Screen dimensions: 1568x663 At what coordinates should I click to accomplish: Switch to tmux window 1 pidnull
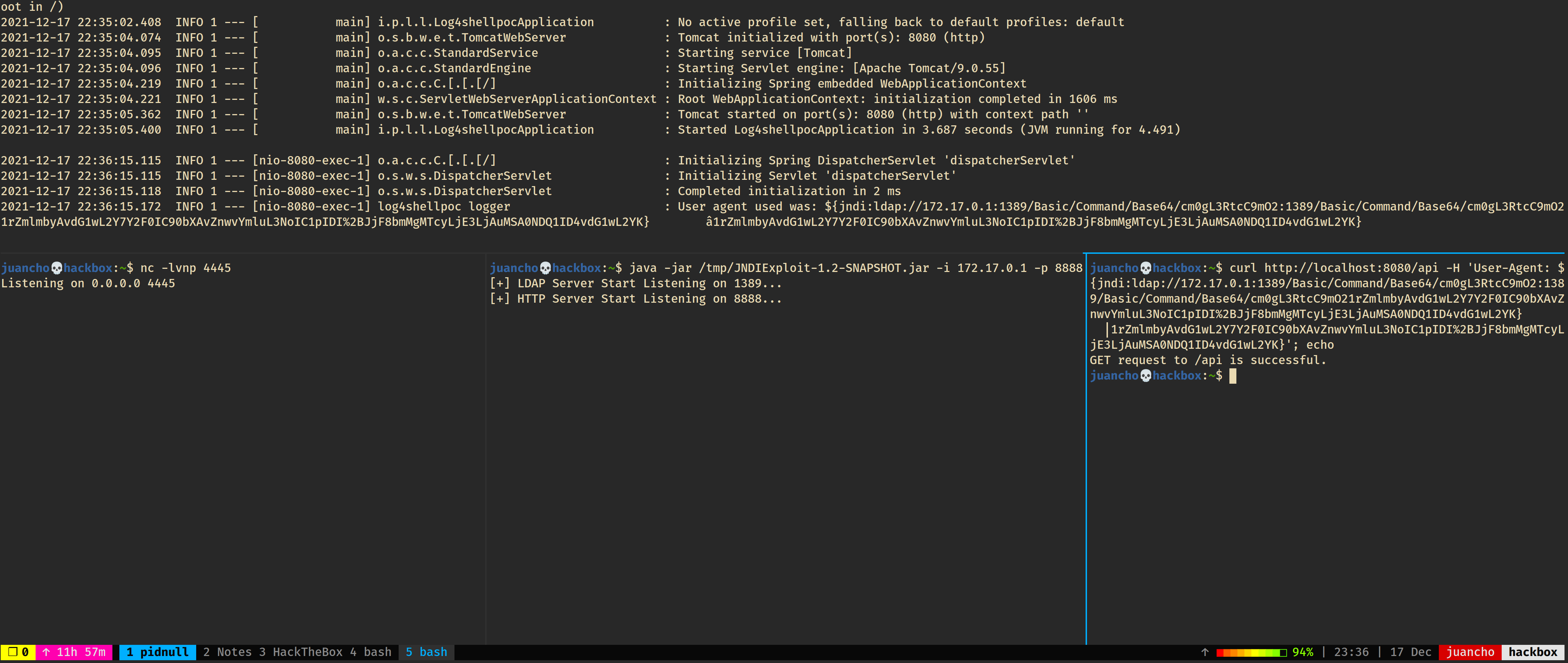pyautogui.click(x=158, y=652)
